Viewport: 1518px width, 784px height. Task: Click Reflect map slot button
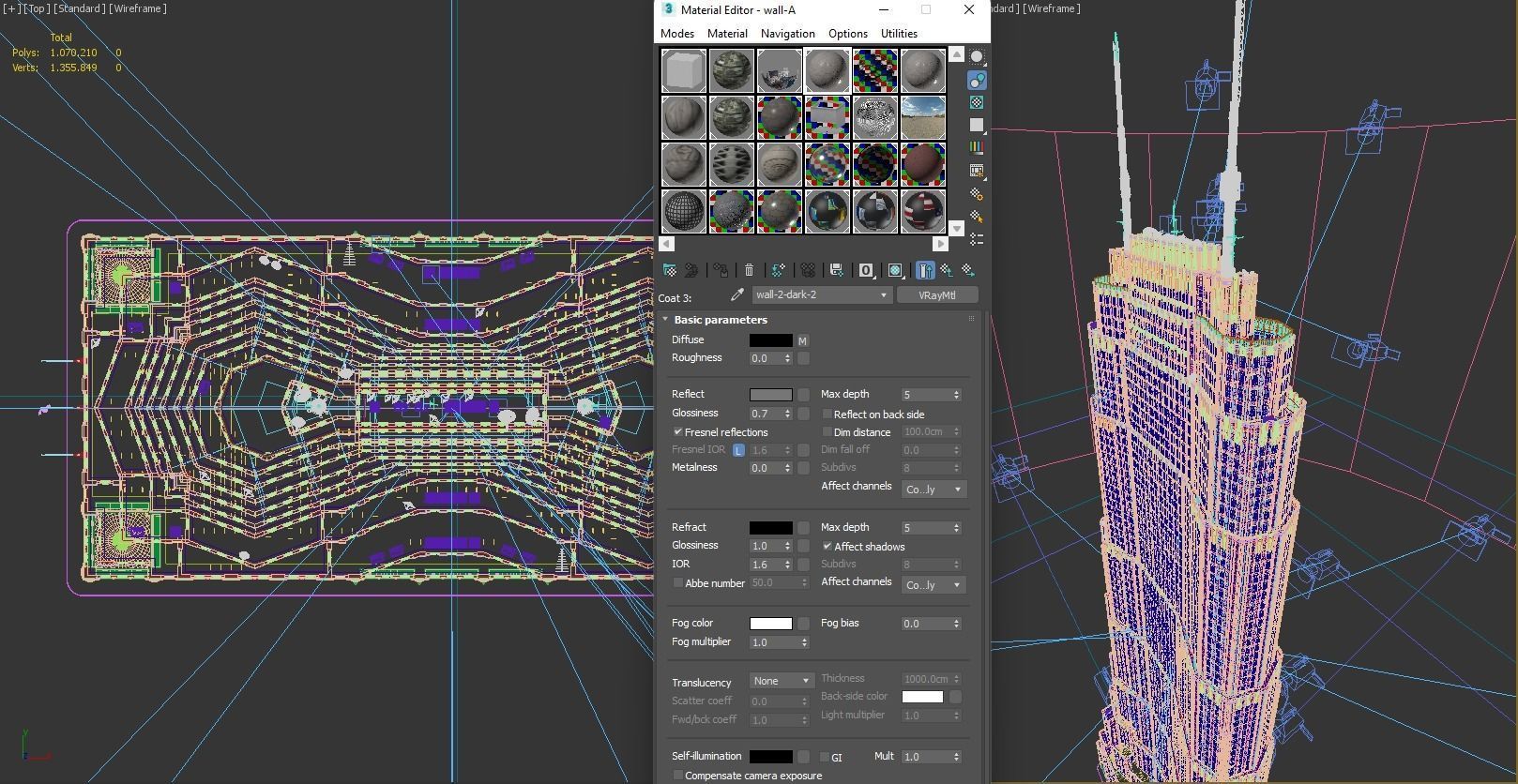(803, 395)
